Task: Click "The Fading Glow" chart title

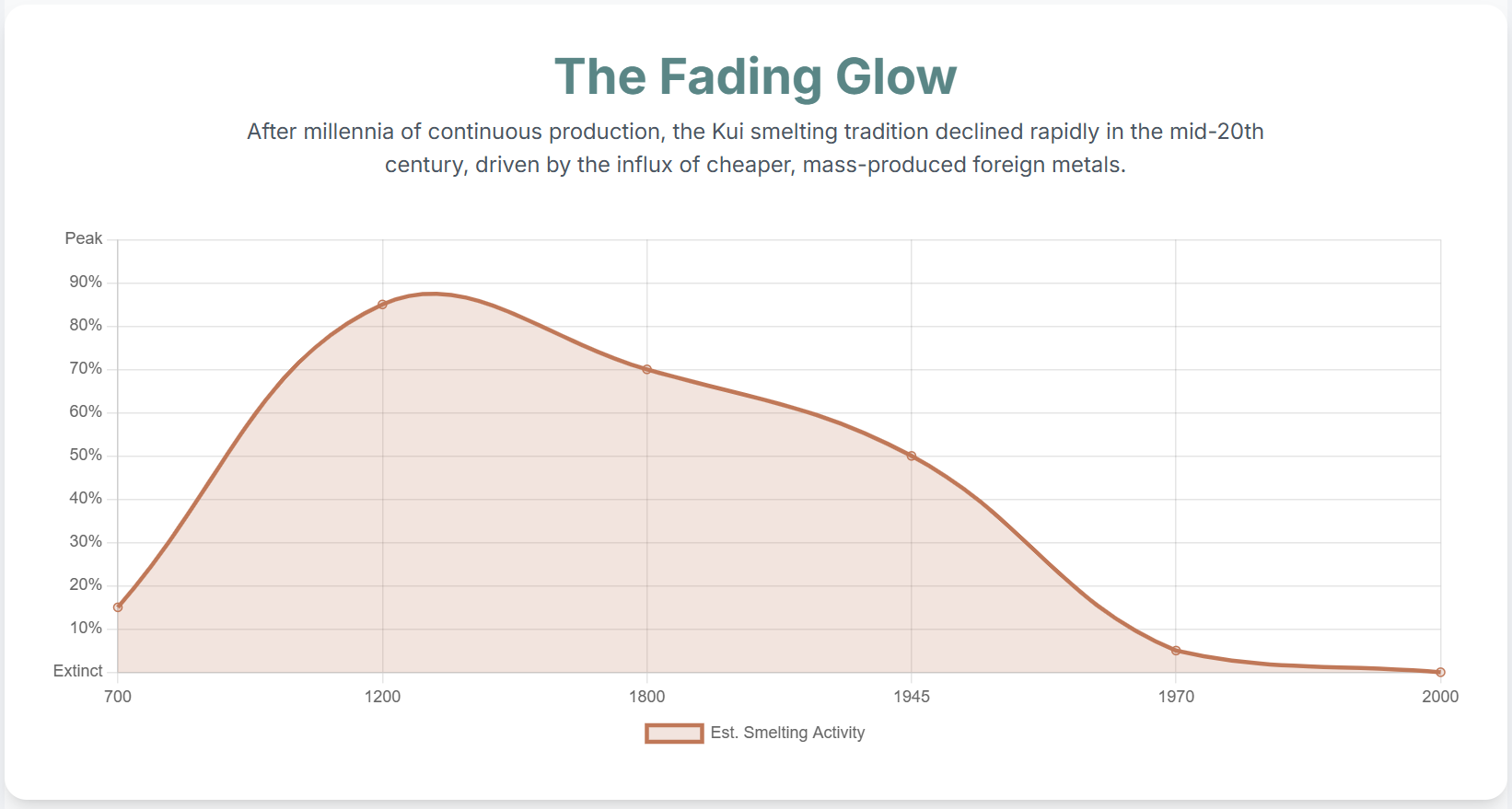Action: point(755,76)
